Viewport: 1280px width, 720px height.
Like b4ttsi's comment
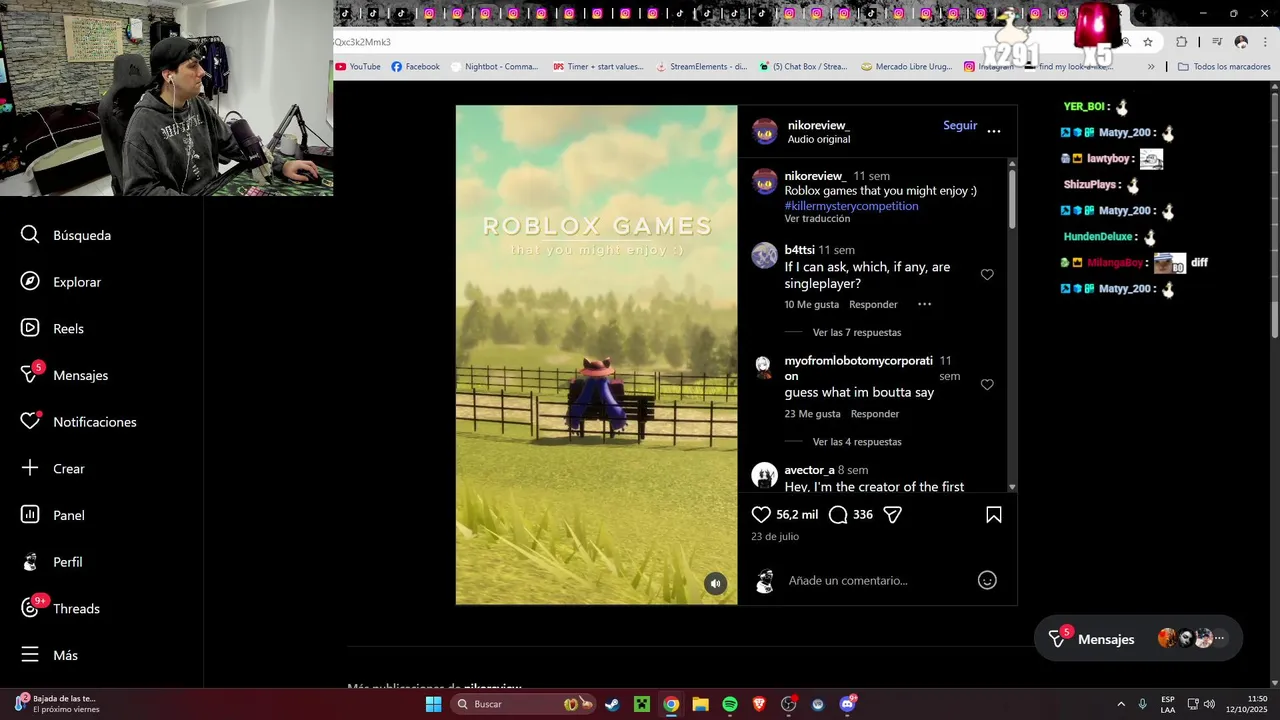point(987,274)
